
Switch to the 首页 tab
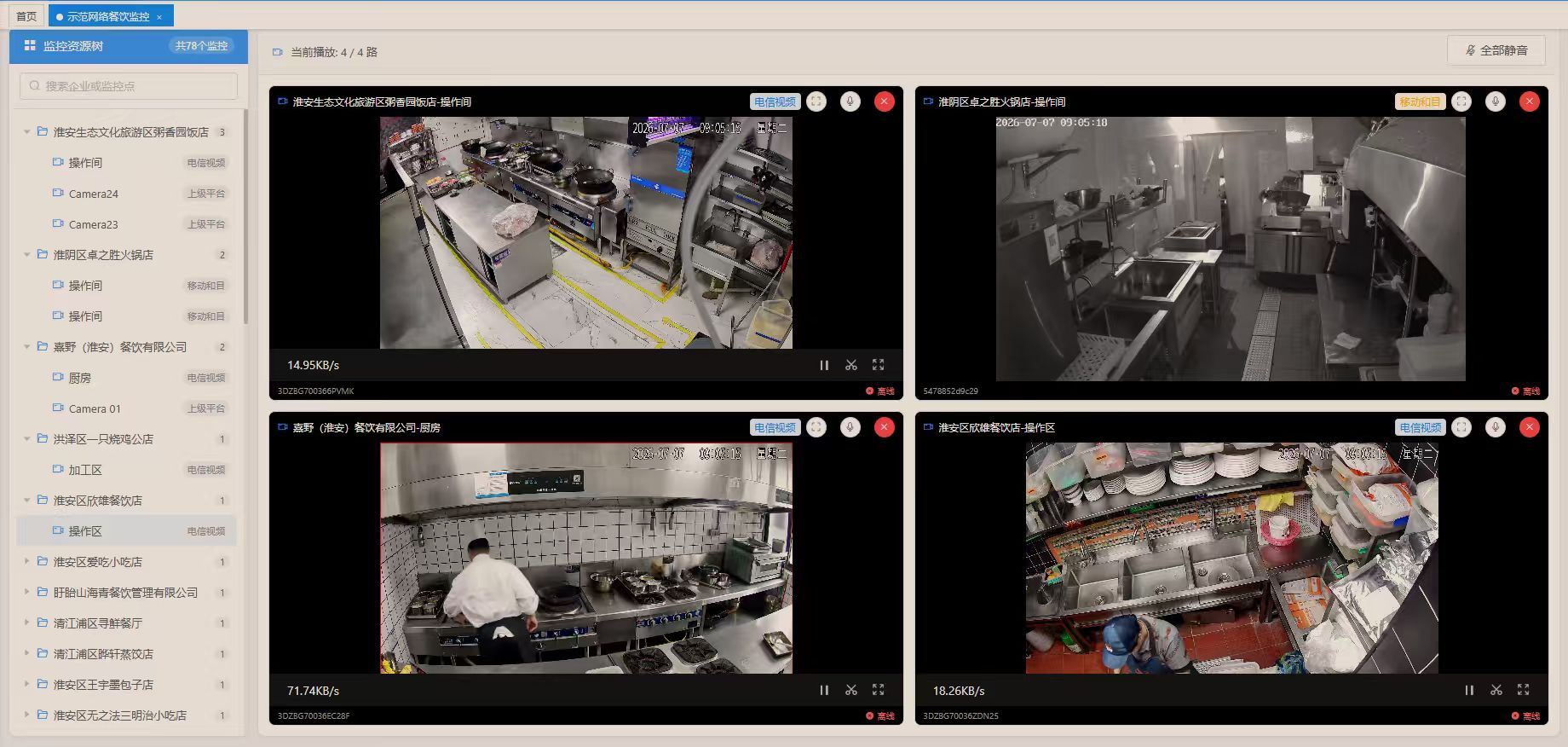click(26, 16)
